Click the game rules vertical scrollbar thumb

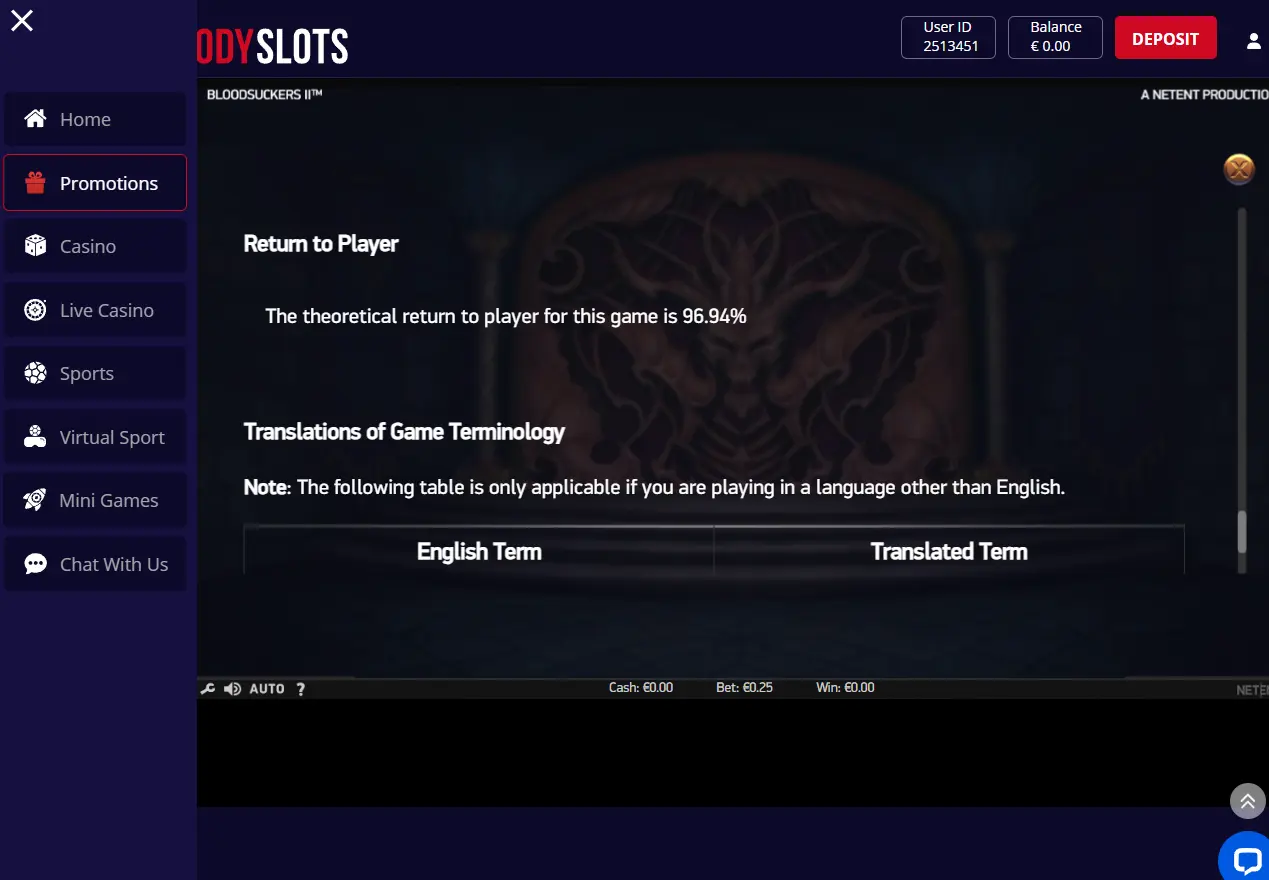1242,532
